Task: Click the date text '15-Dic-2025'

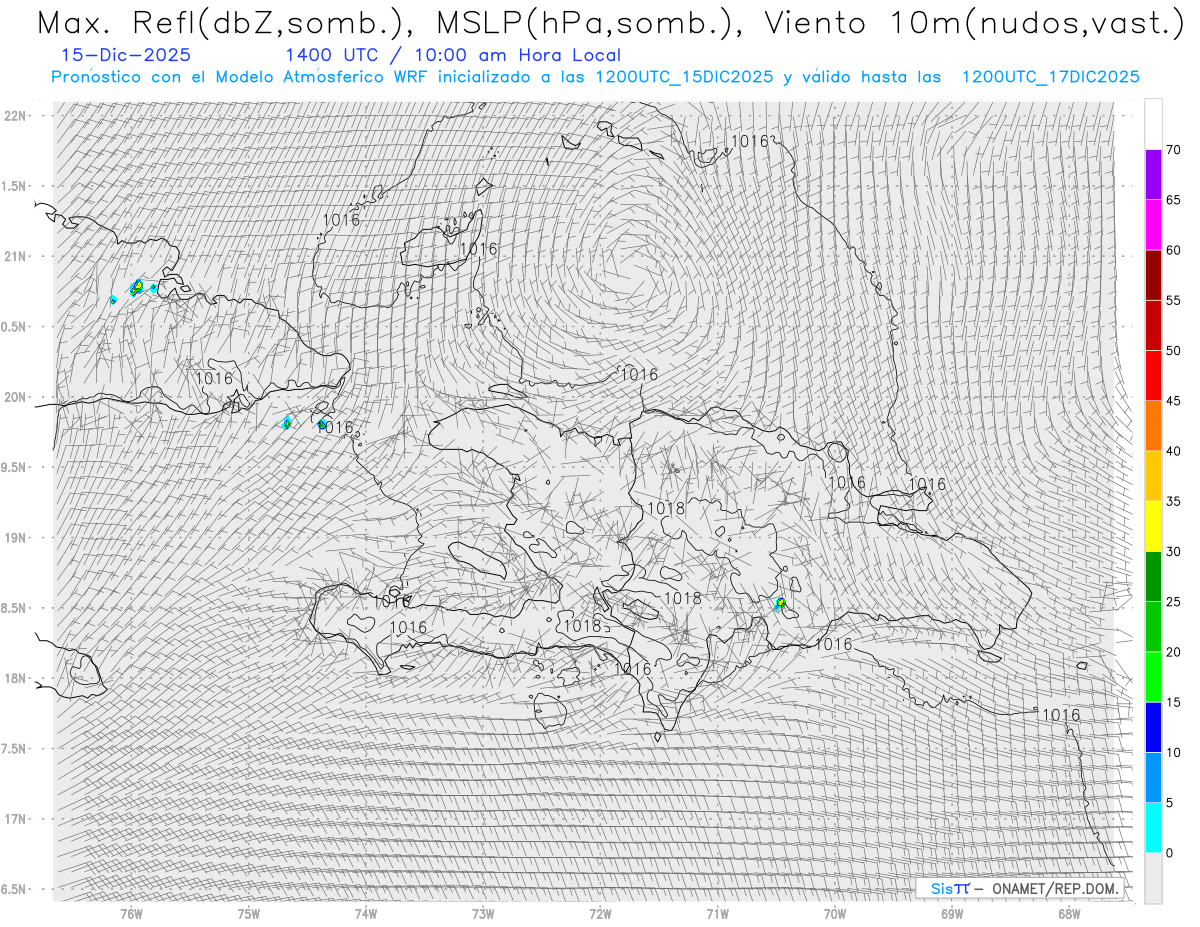Action: point(126,56)
